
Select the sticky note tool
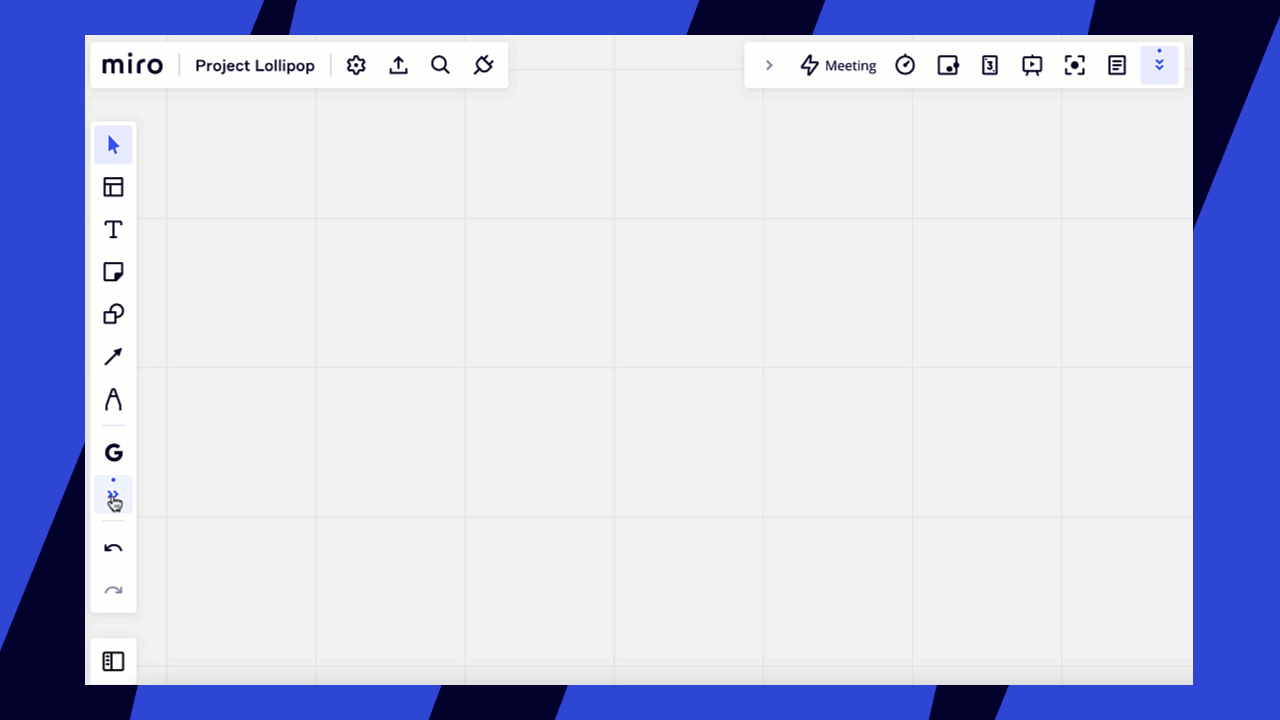point(113,271)
